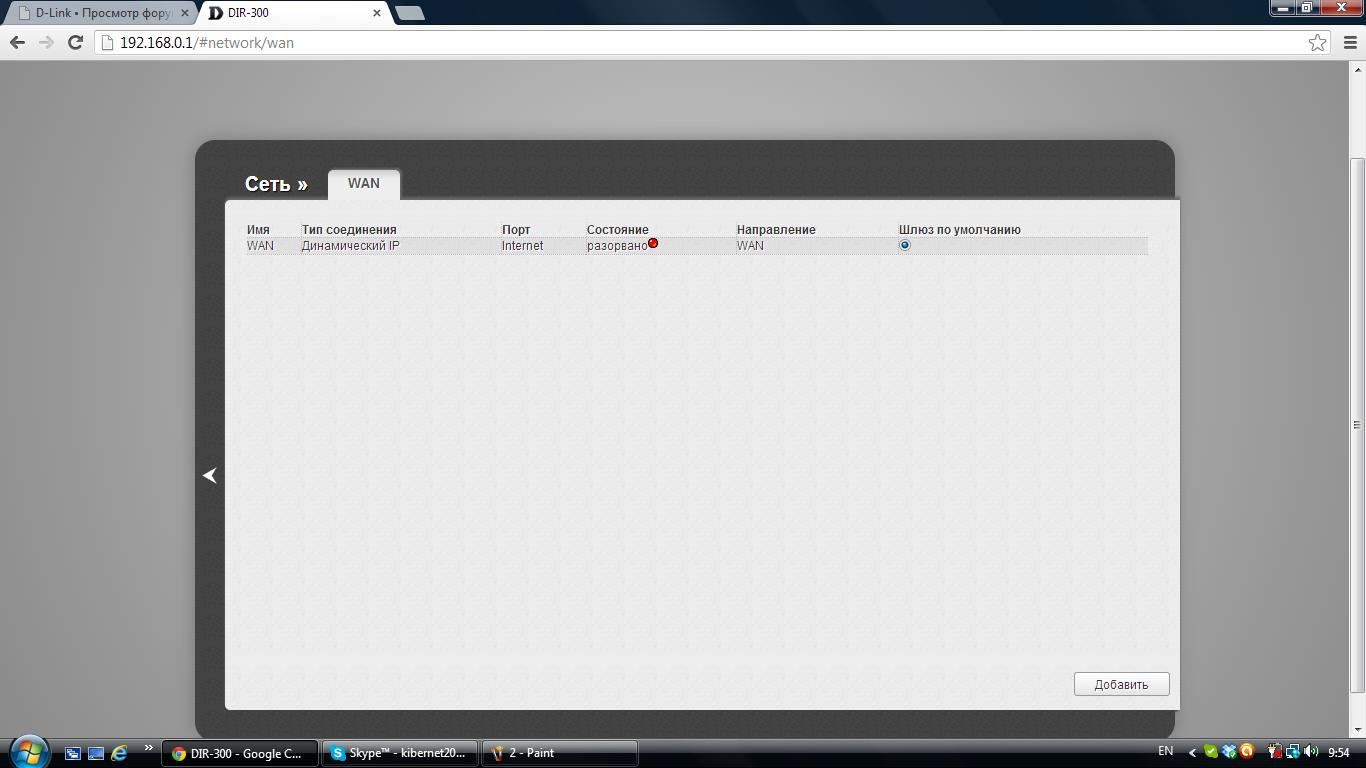
Task: Click the 9:54 system clock
Action: (1338, 752)
